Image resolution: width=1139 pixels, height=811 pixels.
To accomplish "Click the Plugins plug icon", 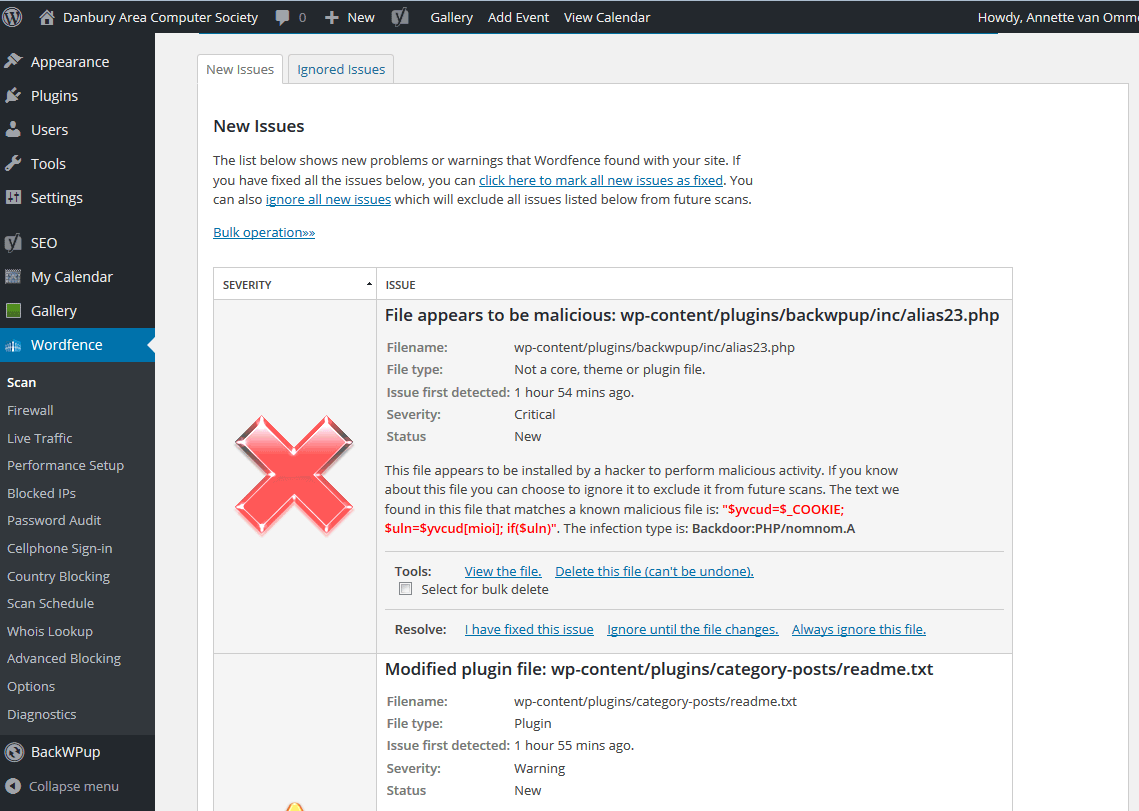I will pos(13,95).
